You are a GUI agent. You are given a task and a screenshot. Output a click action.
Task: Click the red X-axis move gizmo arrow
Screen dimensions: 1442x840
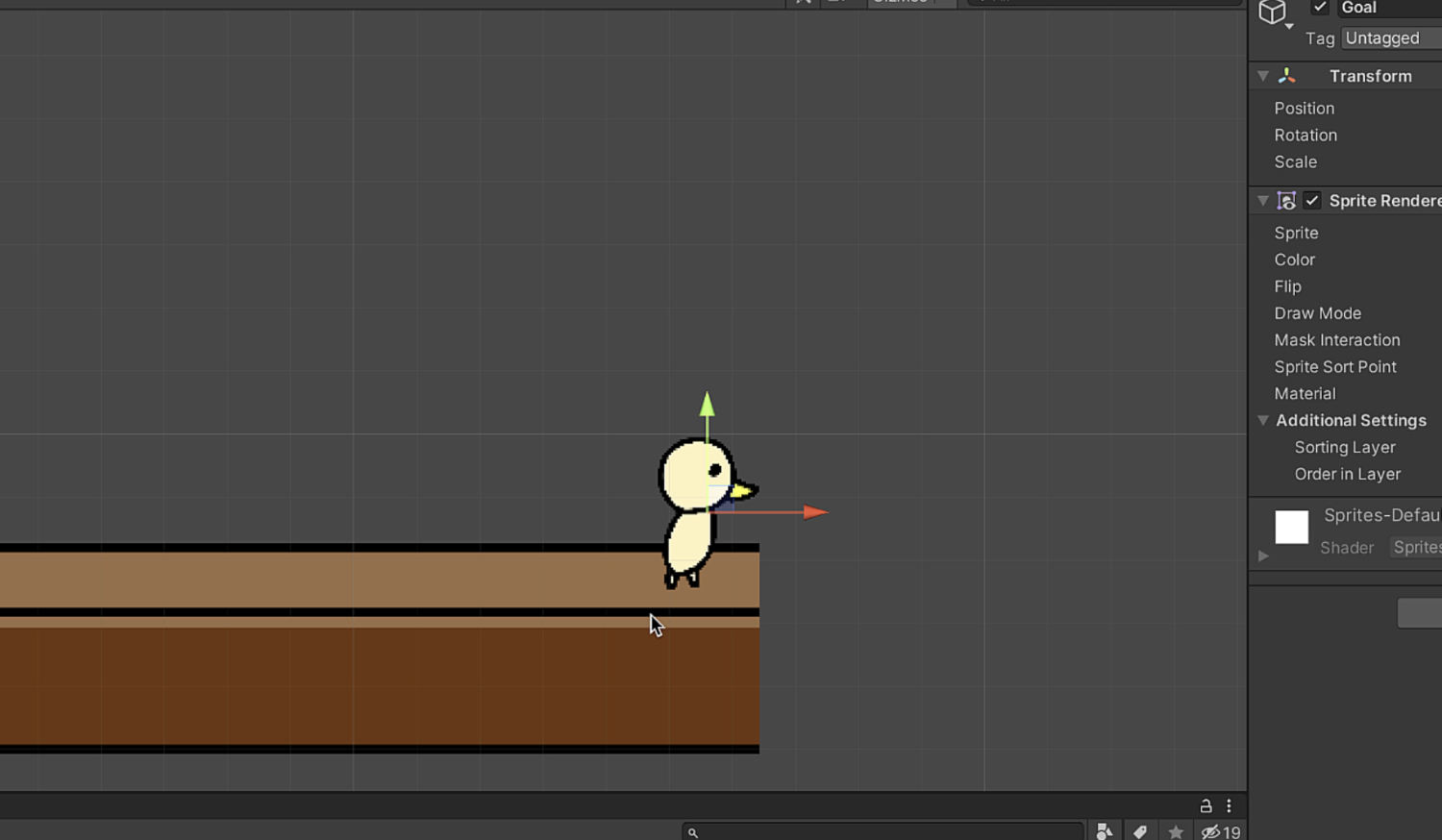point(815,512)
